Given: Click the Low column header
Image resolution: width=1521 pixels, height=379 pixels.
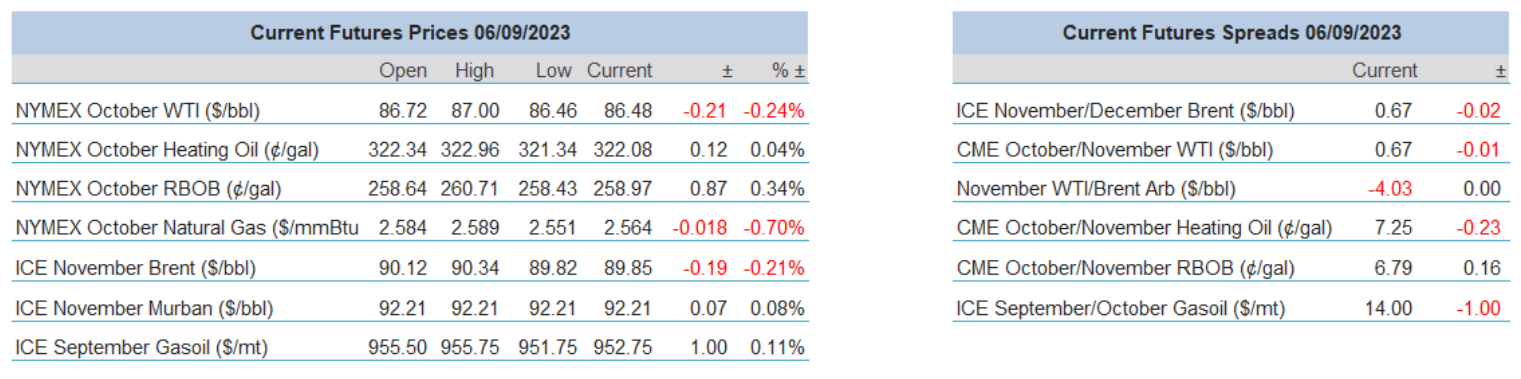Looking at the screenshot, I should click(554, 71).
